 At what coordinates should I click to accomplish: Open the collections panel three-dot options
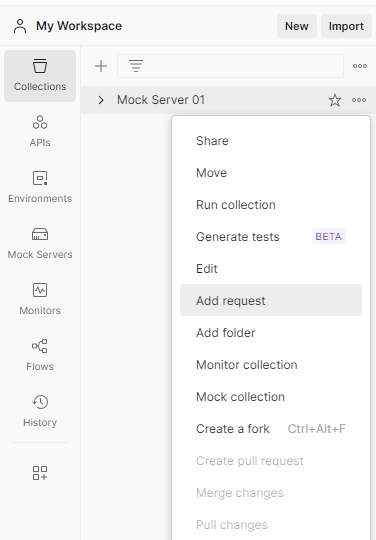pyautogui.click(x=360, y=66)
